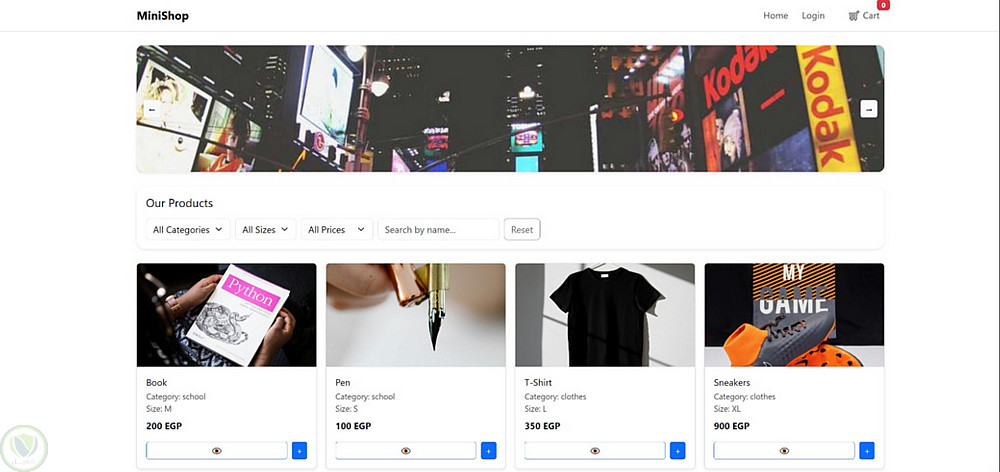Open the Login page link
This screenshot has width=1000, height=472.
(x=813, y=16)
